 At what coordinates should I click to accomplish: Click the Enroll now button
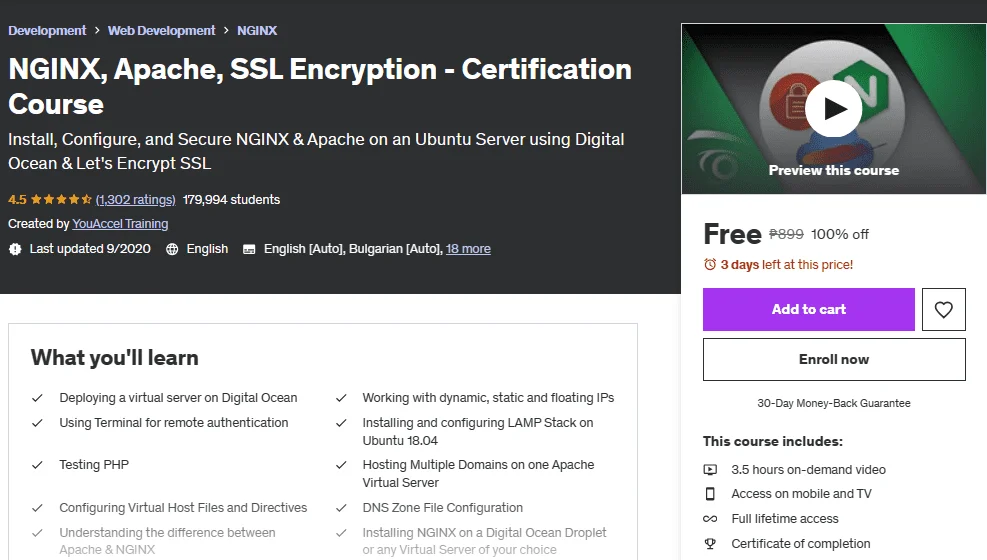834,359
